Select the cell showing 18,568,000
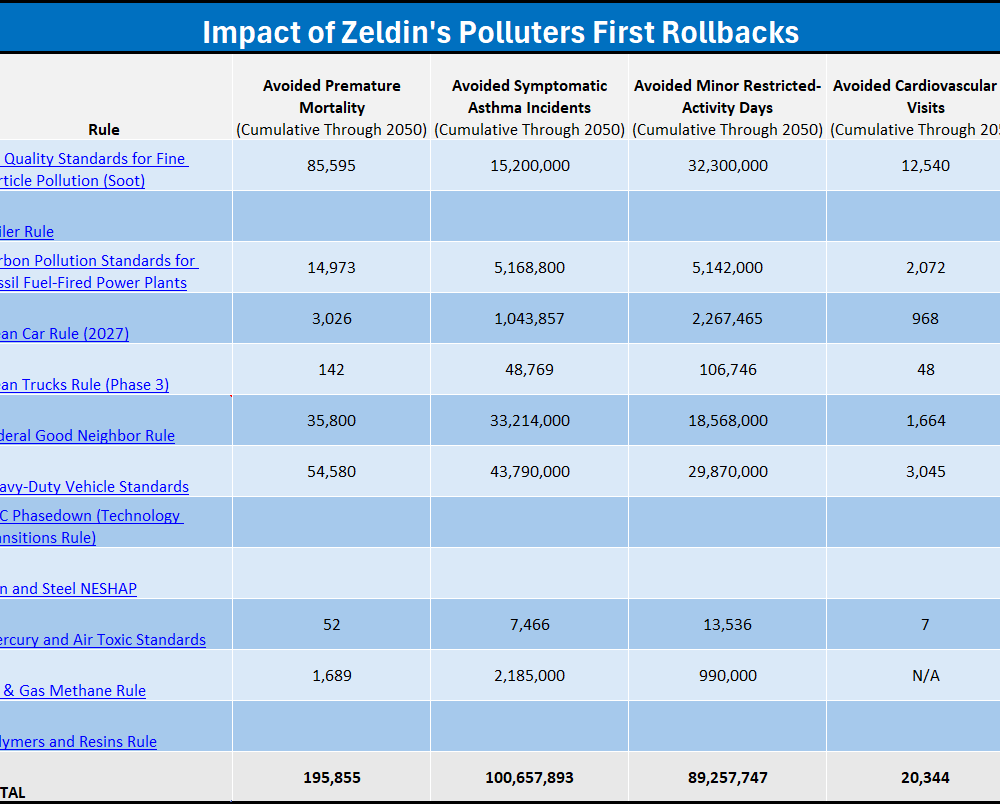The image size is (1000, 804). pyautogui.click(x=728, y=420)
